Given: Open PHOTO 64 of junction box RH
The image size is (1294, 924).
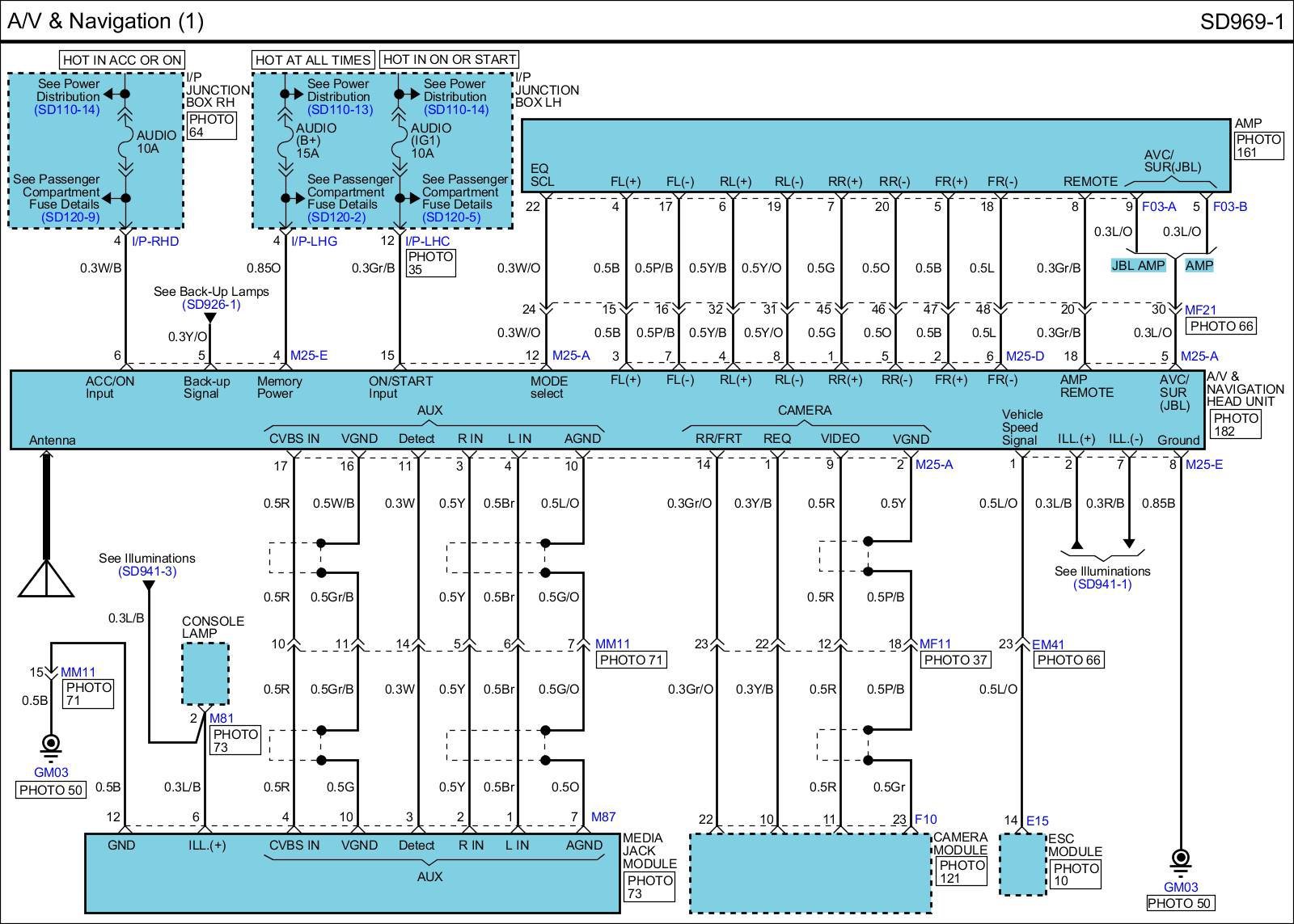Looking at the screenshot, I should pos(211,125).
